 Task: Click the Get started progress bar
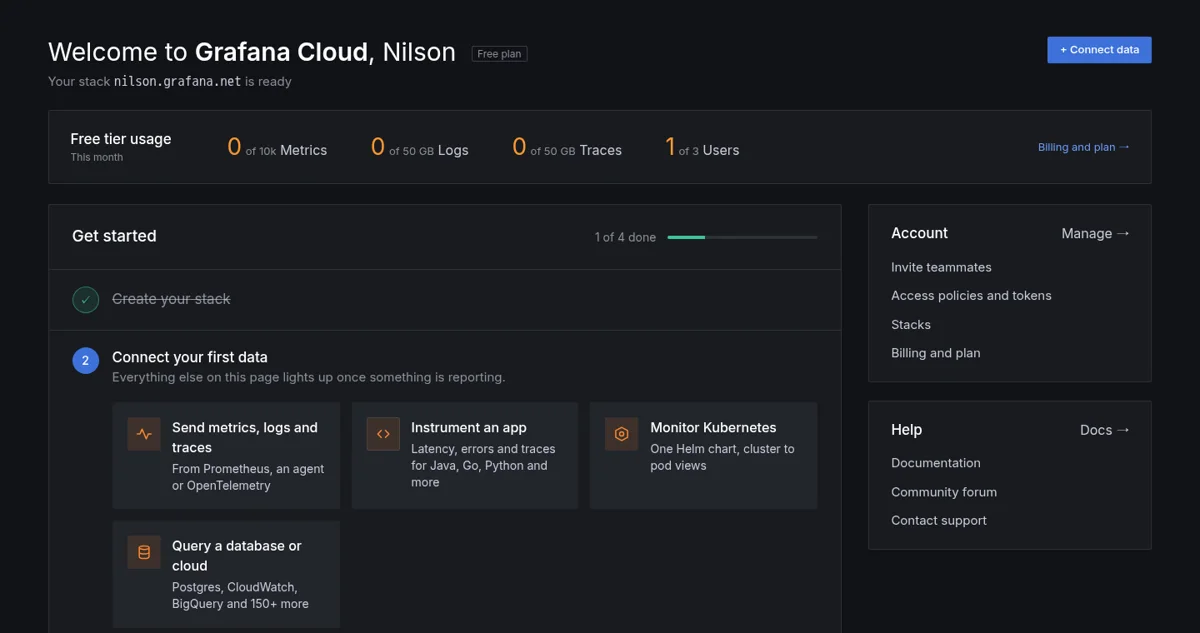pos(742,237)
